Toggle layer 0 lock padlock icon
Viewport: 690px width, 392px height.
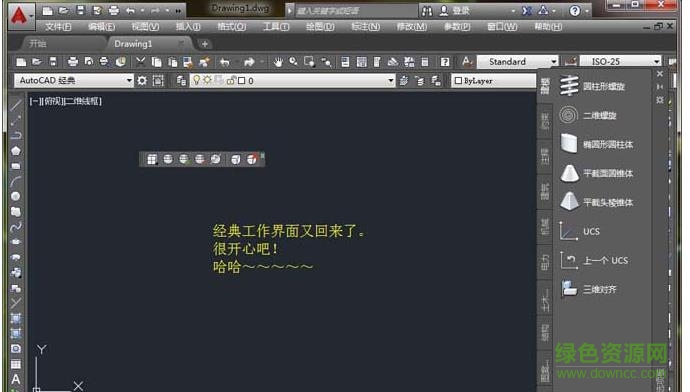(230, 81)
